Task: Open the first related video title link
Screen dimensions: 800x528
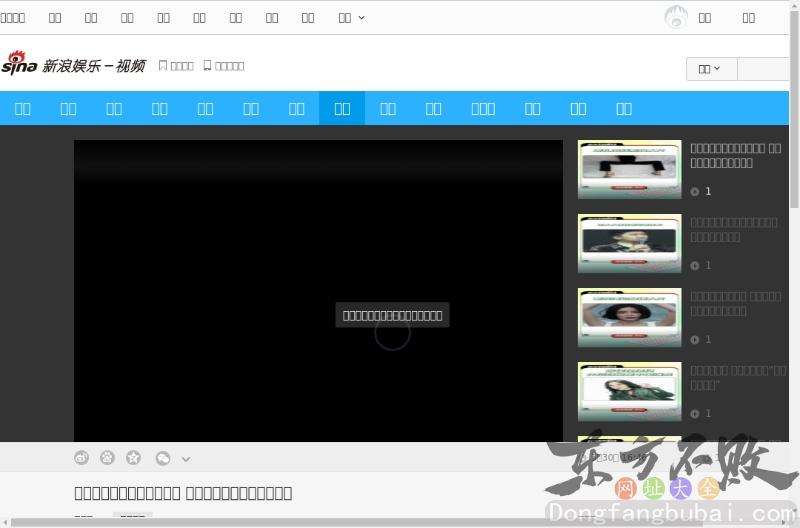Action: (x=735, y=155)
